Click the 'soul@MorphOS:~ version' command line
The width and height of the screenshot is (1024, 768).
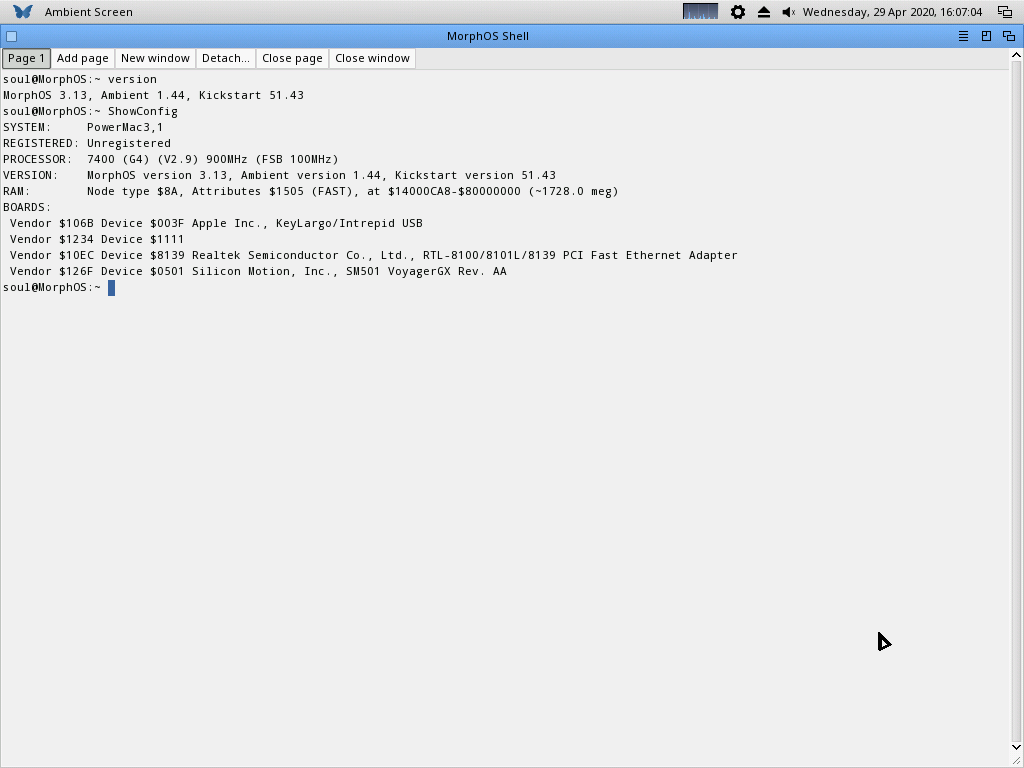coord(80,79)
